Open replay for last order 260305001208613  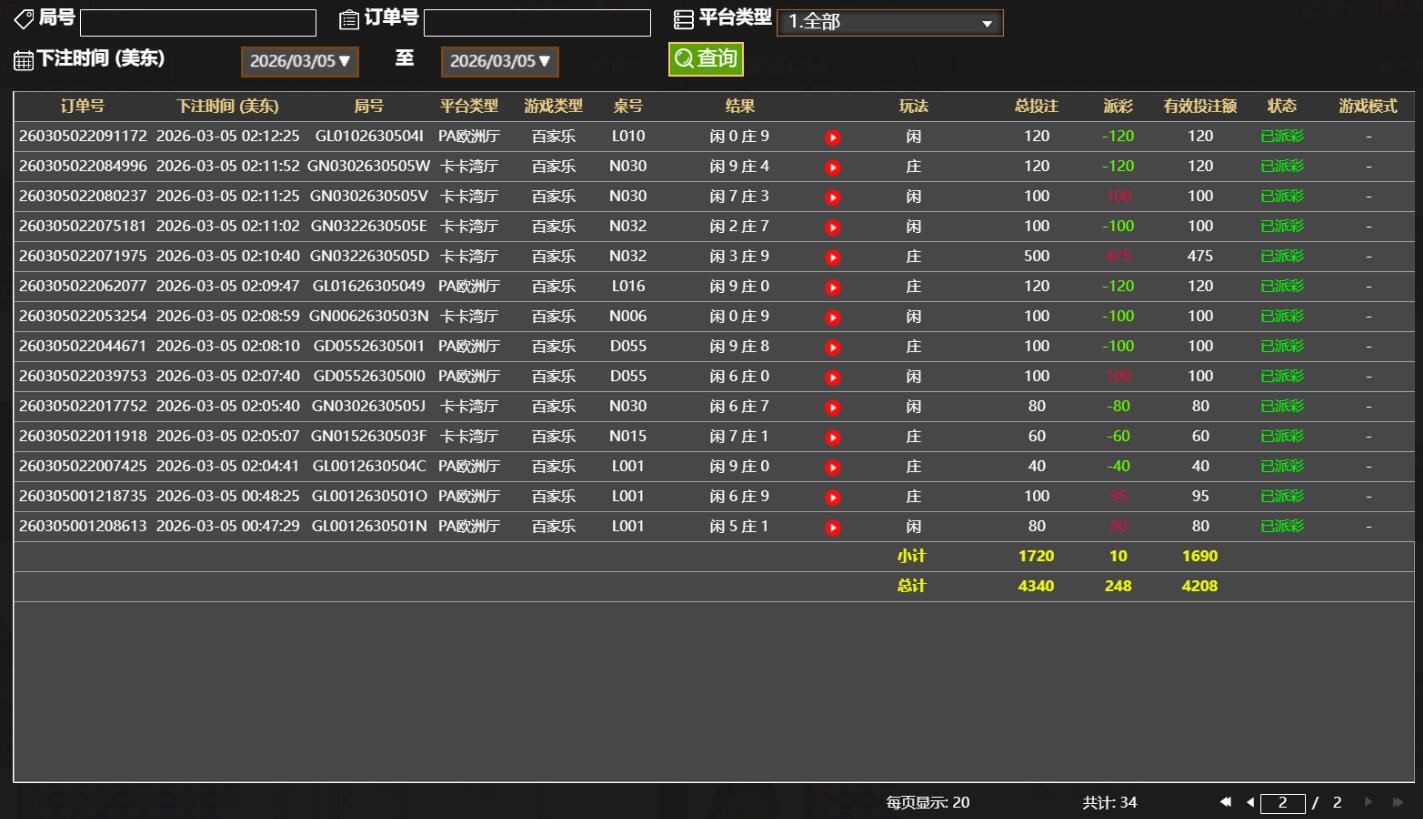832,527
